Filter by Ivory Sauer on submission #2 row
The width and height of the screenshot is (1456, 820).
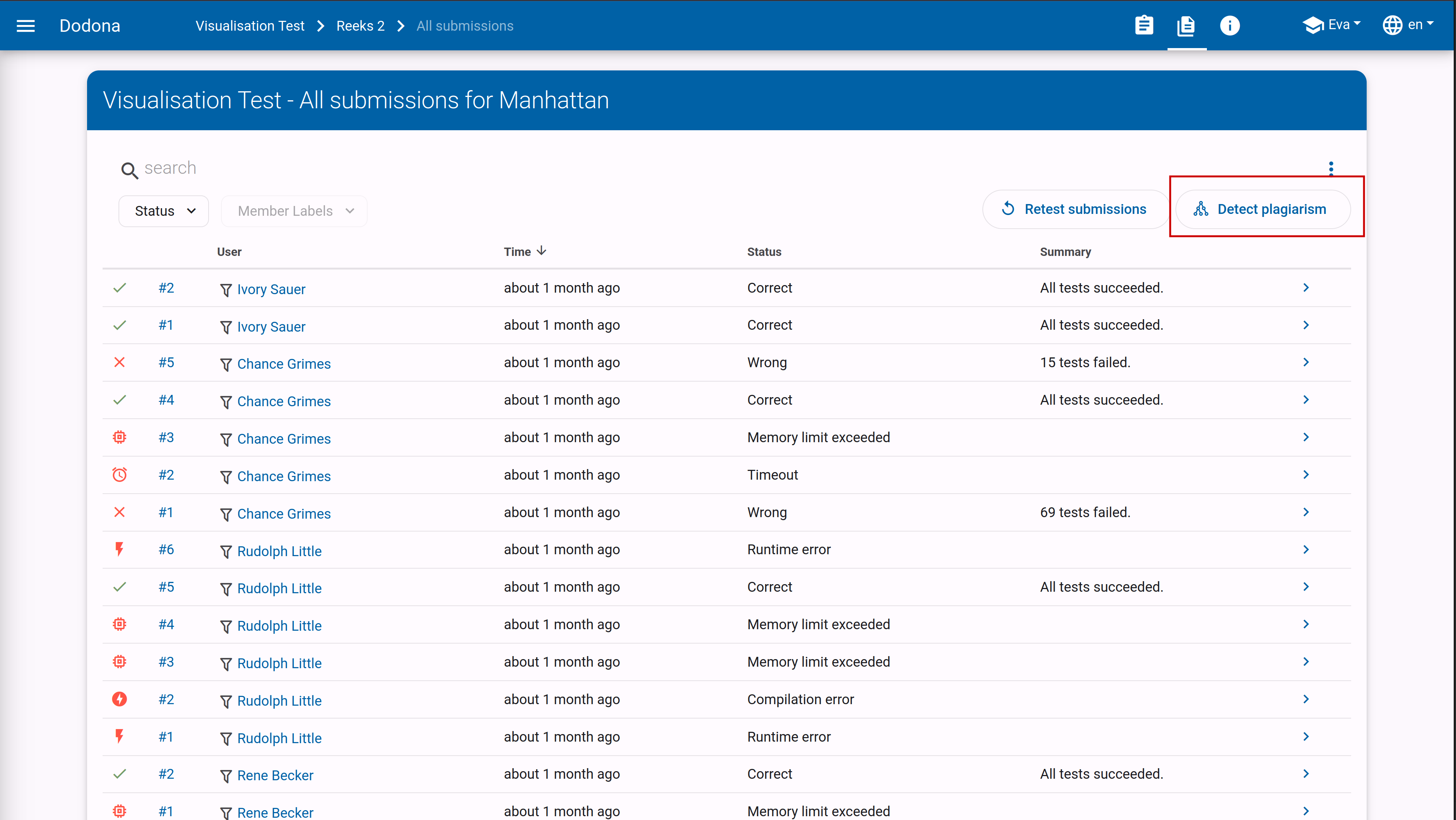pyautogui.click(x=226, y=290)
